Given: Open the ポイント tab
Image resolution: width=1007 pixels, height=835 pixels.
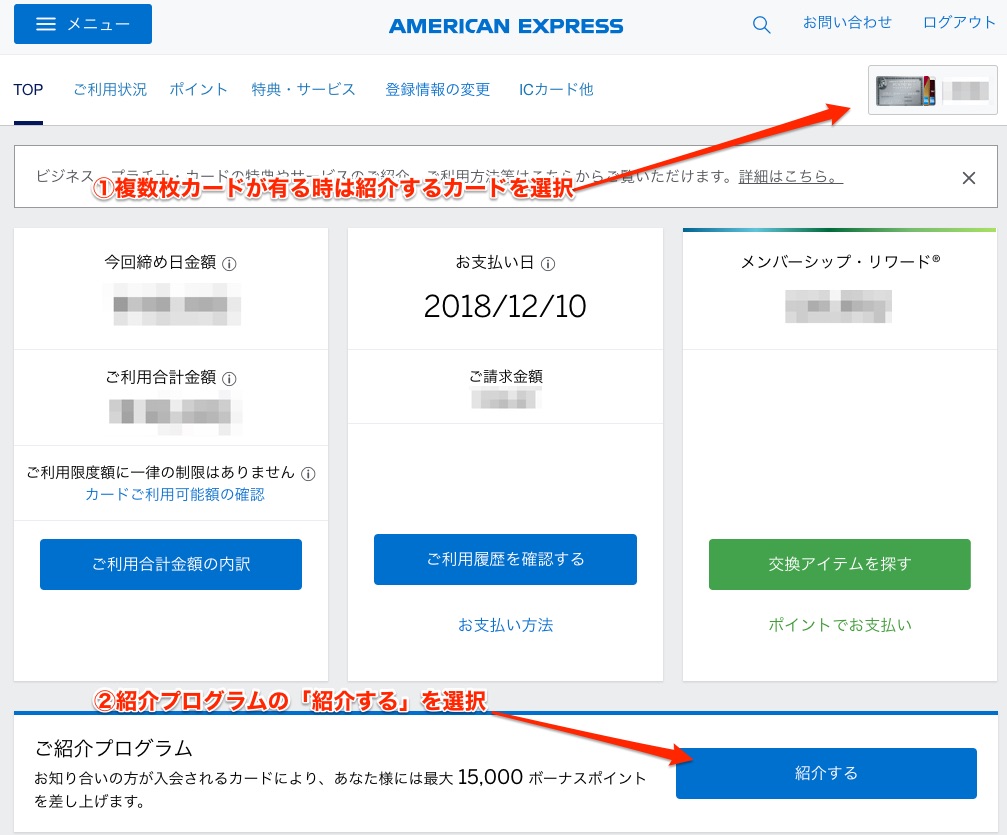Looking at the screenshot, I should [198, 90].
